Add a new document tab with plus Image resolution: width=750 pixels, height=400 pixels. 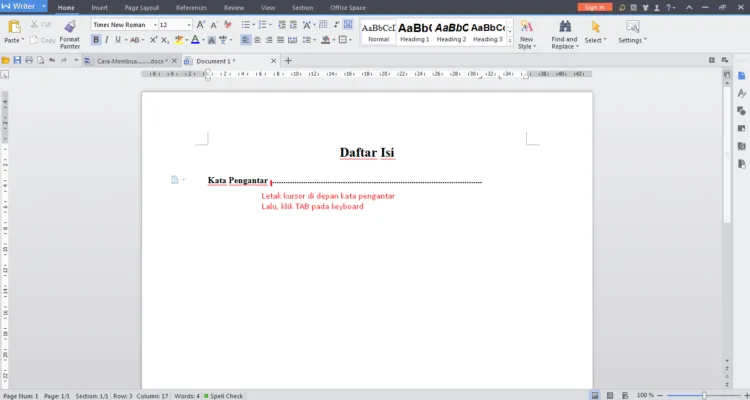[x=288, y=61]
